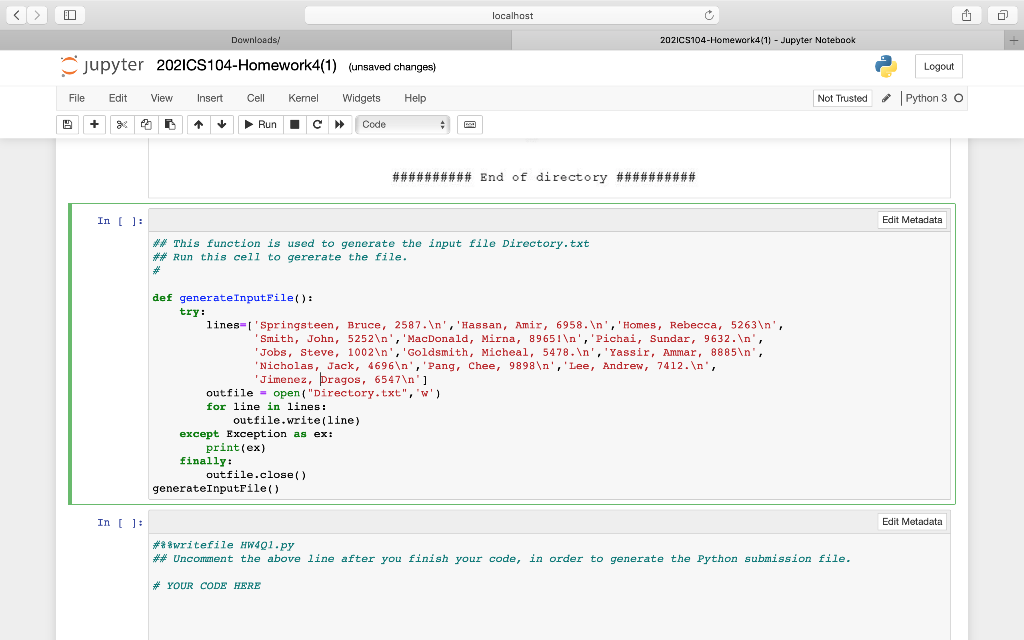Click the Logout button
1024x640 pixels.
(938, 66)
